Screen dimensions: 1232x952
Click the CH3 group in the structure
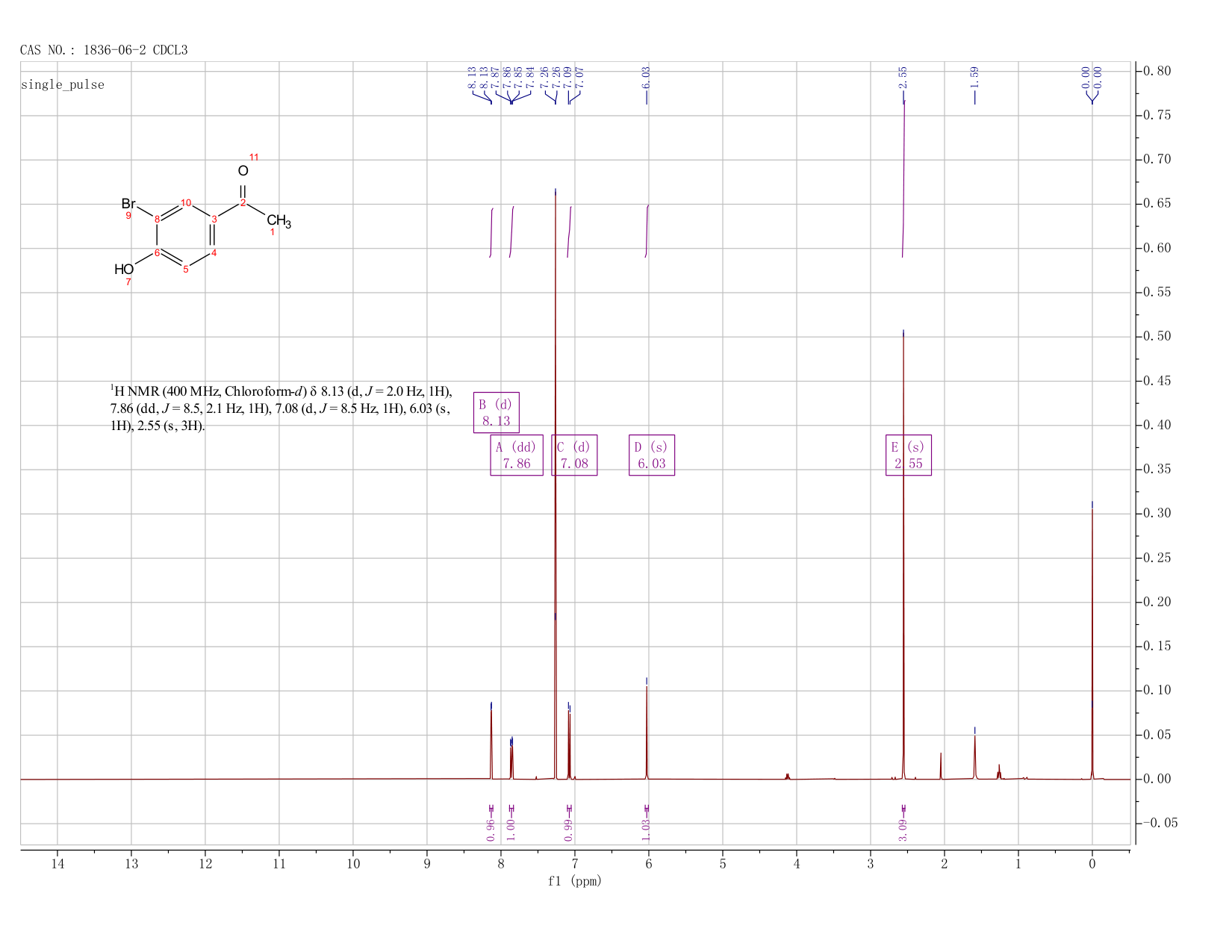tap(279, 221)
